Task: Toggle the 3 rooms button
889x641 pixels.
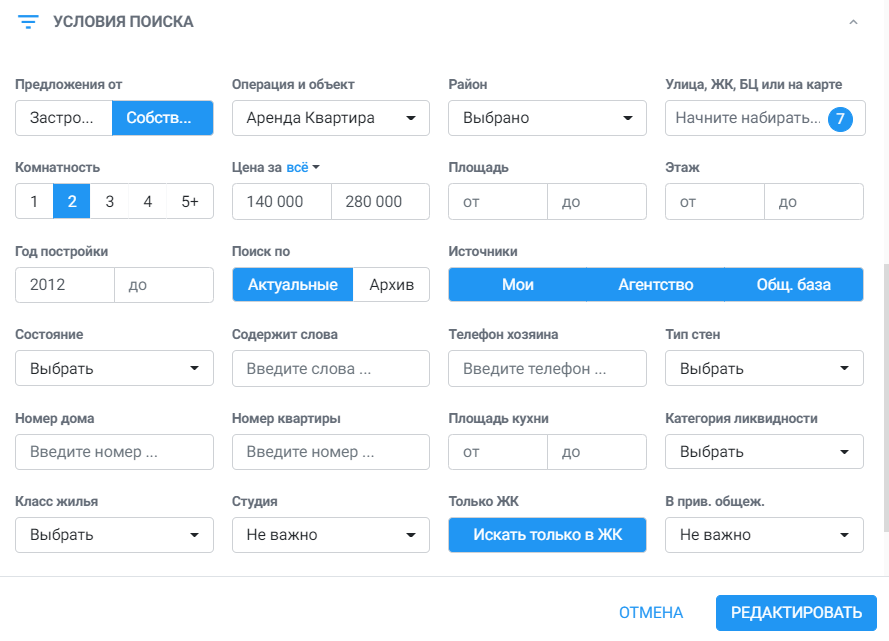Action: pyautogui.click(x=109, y=201)
